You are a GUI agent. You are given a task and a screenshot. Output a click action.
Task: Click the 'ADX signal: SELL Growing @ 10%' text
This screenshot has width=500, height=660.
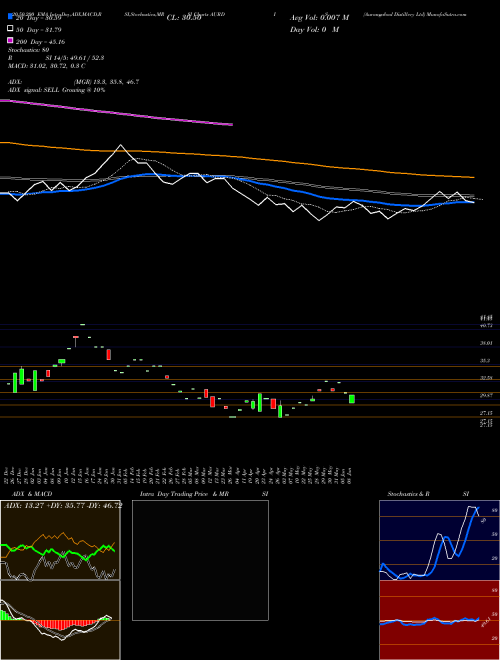(56, 90)
